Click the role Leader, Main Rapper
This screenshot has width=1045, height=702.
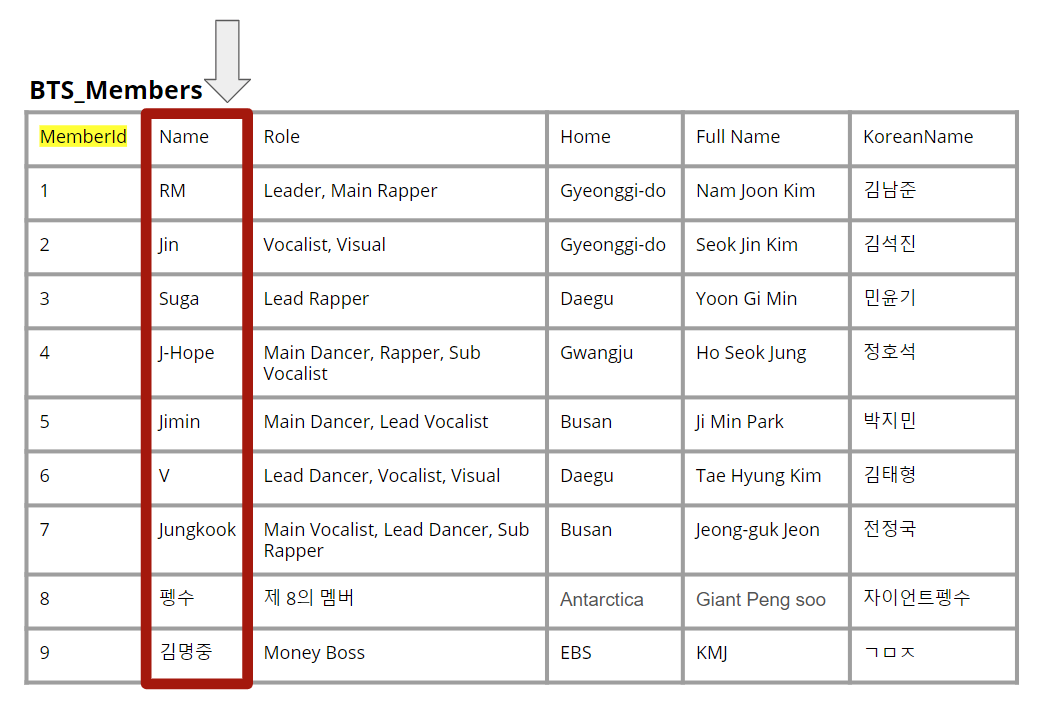350,191
